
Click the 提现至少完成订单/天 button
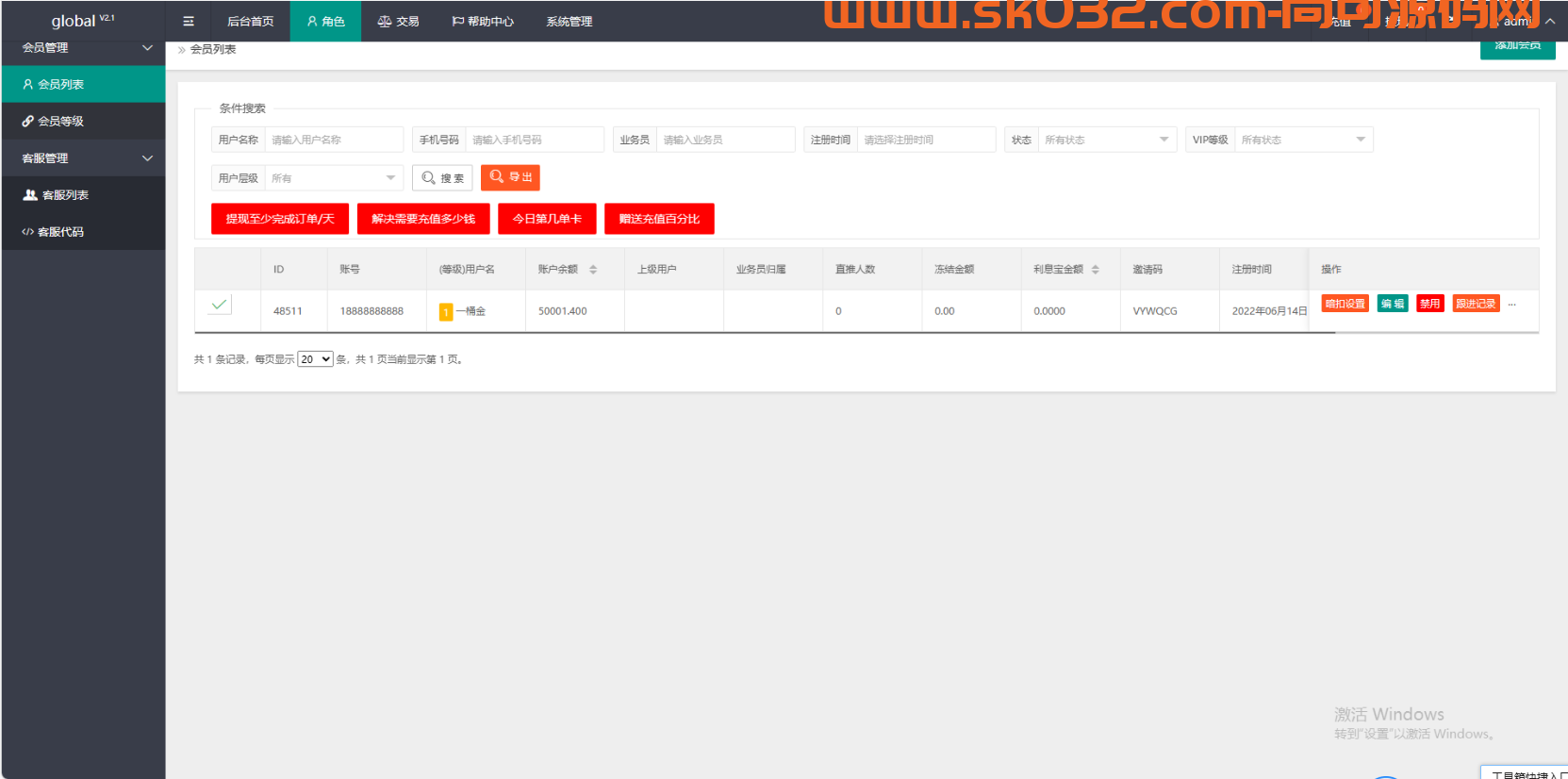[x=280, y=219]
